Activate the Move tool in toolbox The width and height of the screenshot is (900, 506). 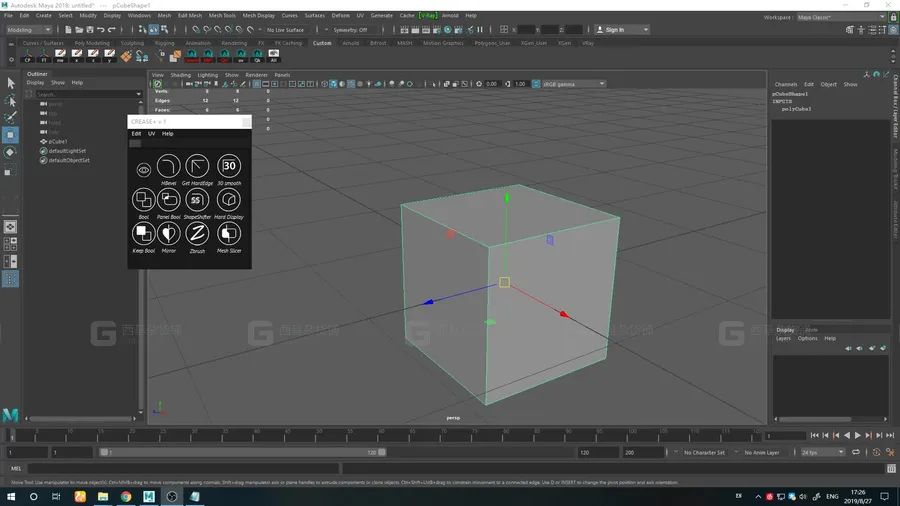[10, 135]
